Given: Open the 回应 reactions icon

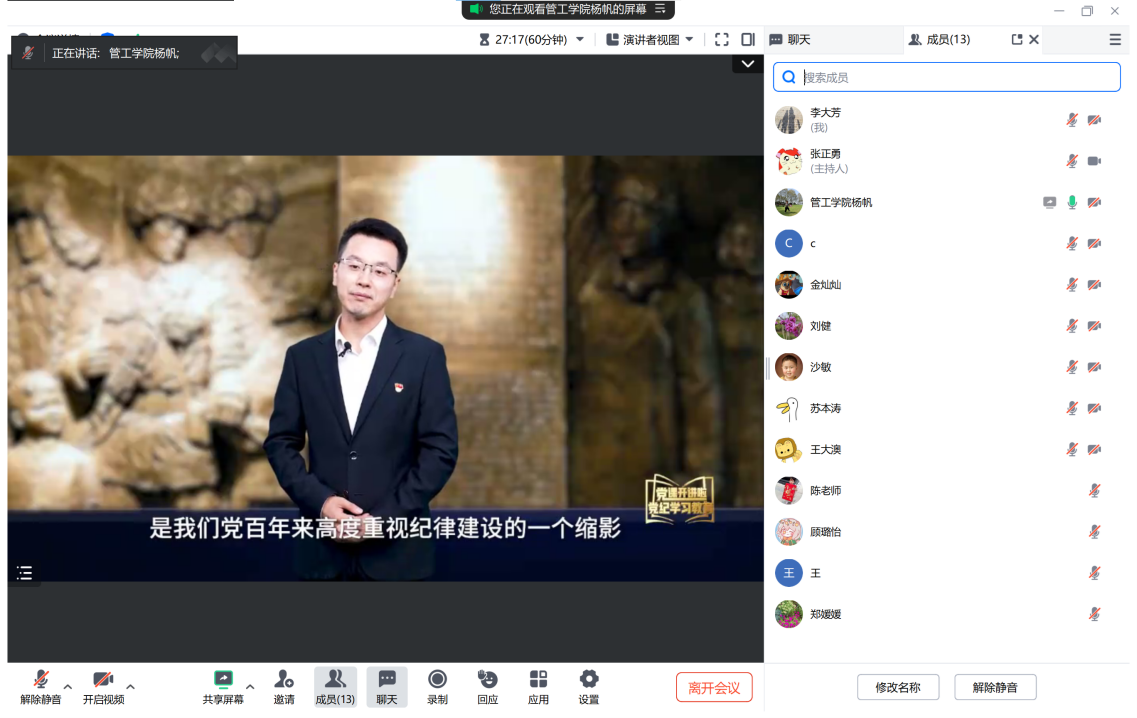Looking at the screenshot, I should point(487,680).
